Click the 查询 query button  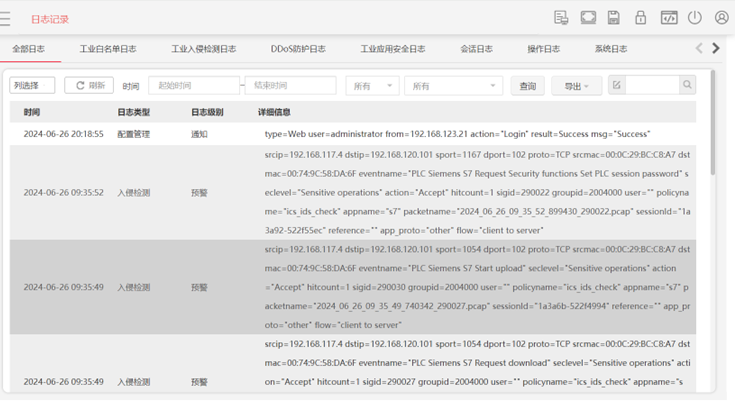pos(528,86)
